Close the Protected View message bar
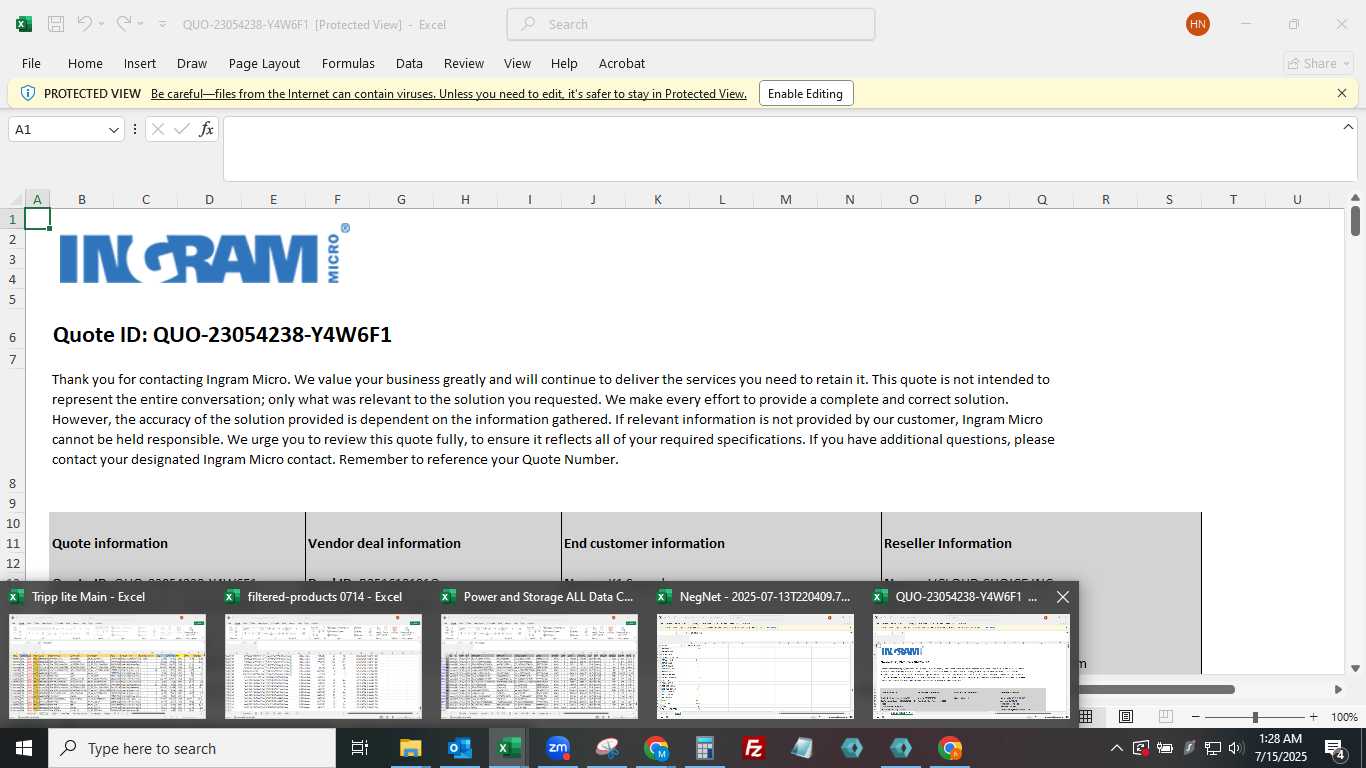Screen dimensions: 1366x768 point(1342,93)
